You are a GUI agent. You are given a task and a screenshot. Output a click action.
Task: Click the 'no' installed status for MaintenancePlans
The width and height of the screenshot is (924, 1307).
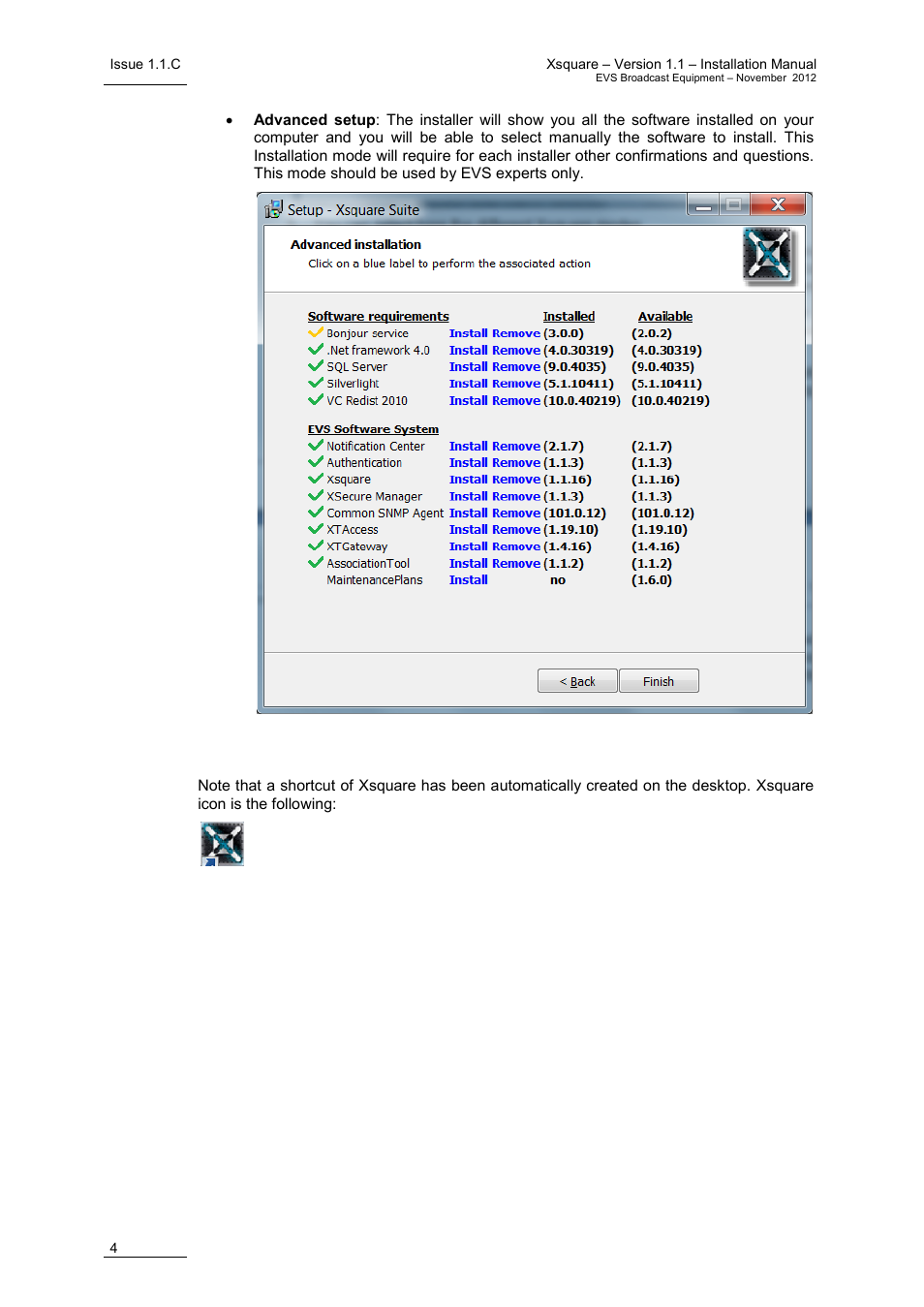[x=558, y=580]
